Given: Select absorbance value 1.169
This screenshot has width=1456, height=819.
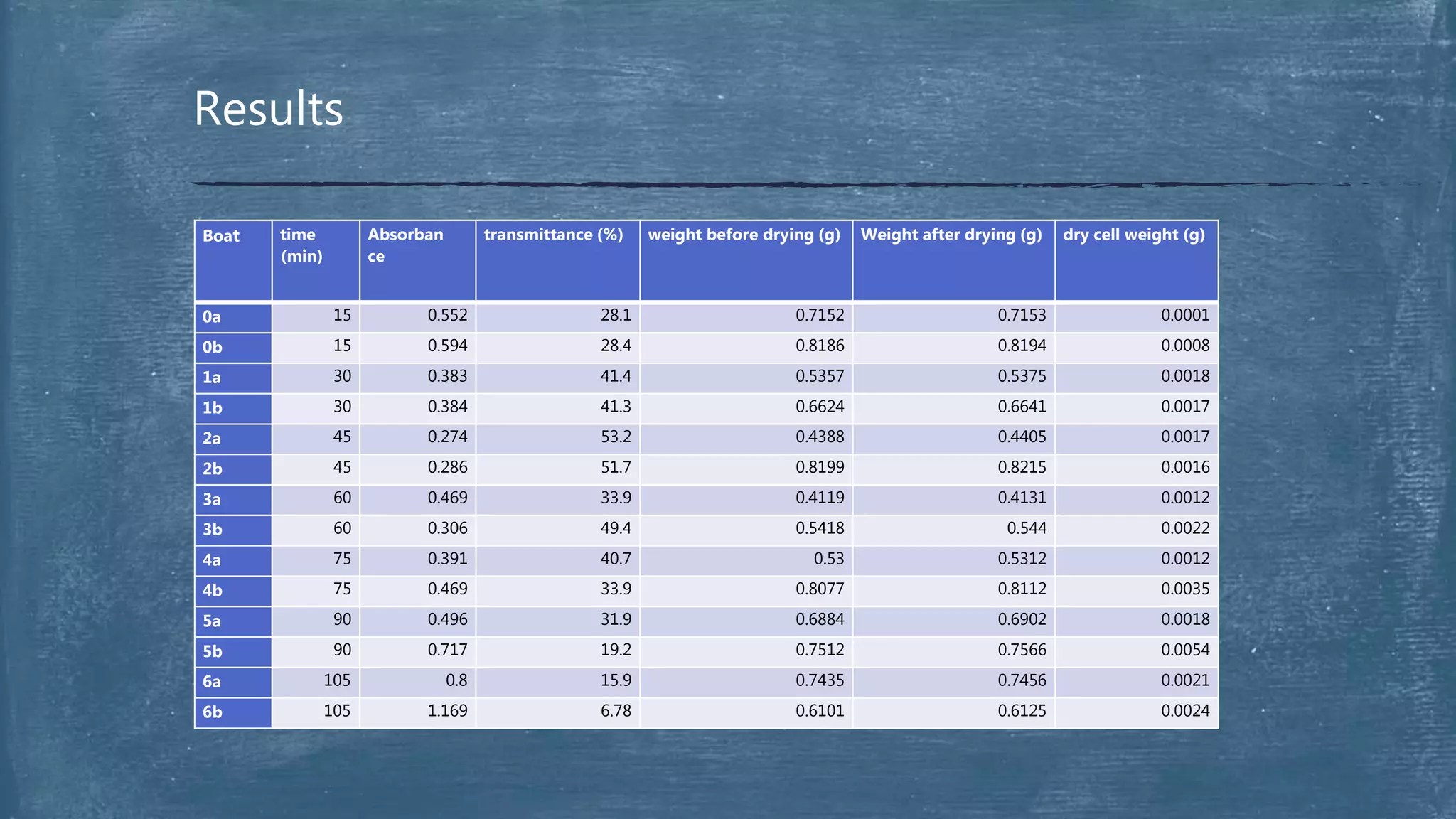Looking at the screenshot, I should (447, 711).
